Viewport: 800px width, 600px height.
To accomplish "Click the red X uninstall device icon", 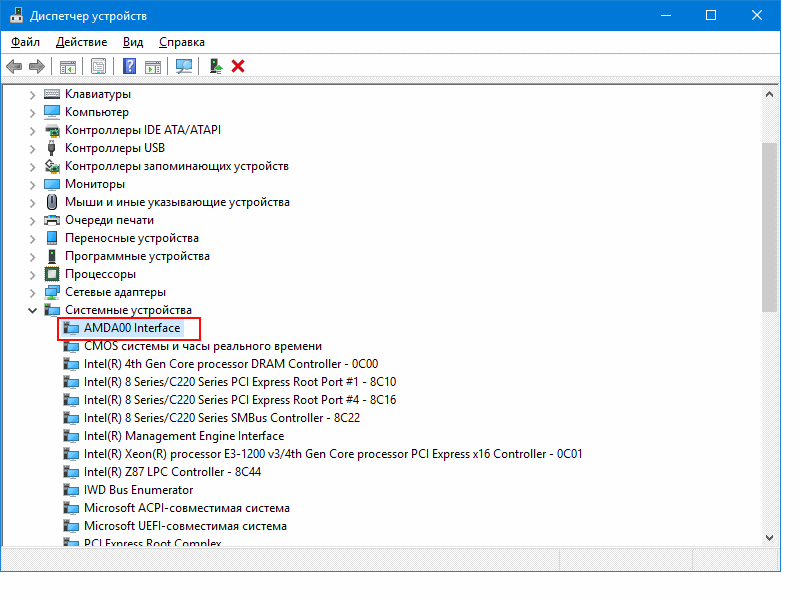I will pyautogui.click(x=238, y=66).
